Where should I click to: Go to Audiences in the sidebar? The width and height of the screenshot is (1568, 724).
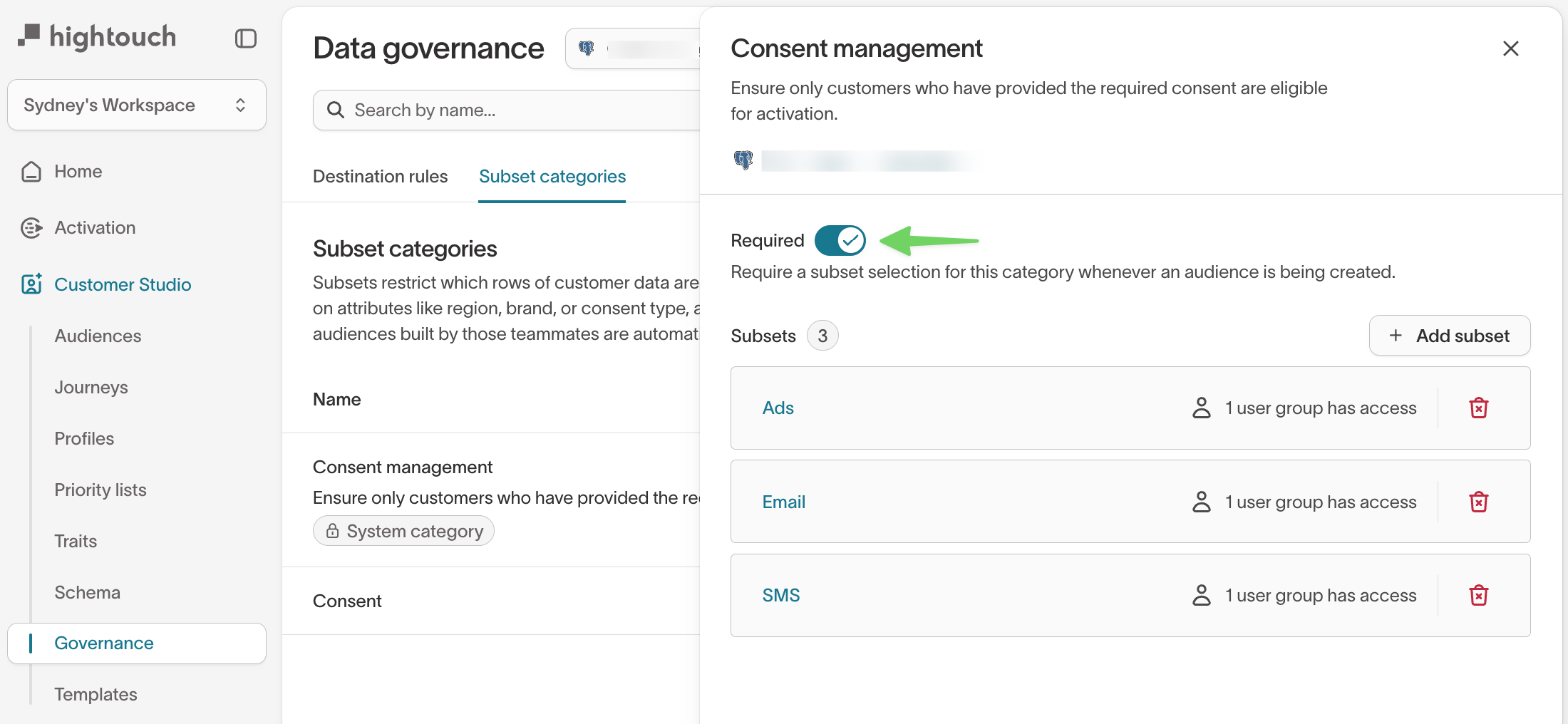click(98, 336)
